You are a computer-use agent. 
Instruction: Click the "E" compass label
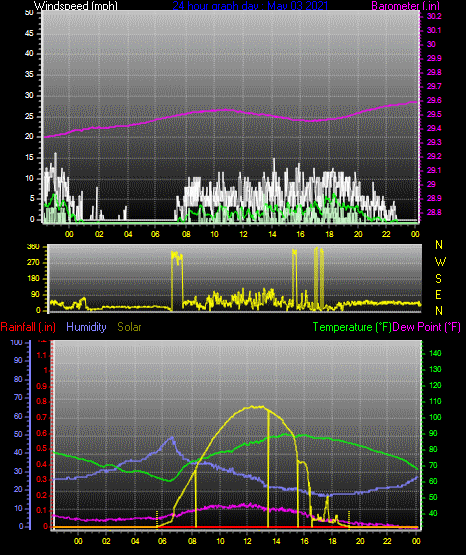click(439, 295)
